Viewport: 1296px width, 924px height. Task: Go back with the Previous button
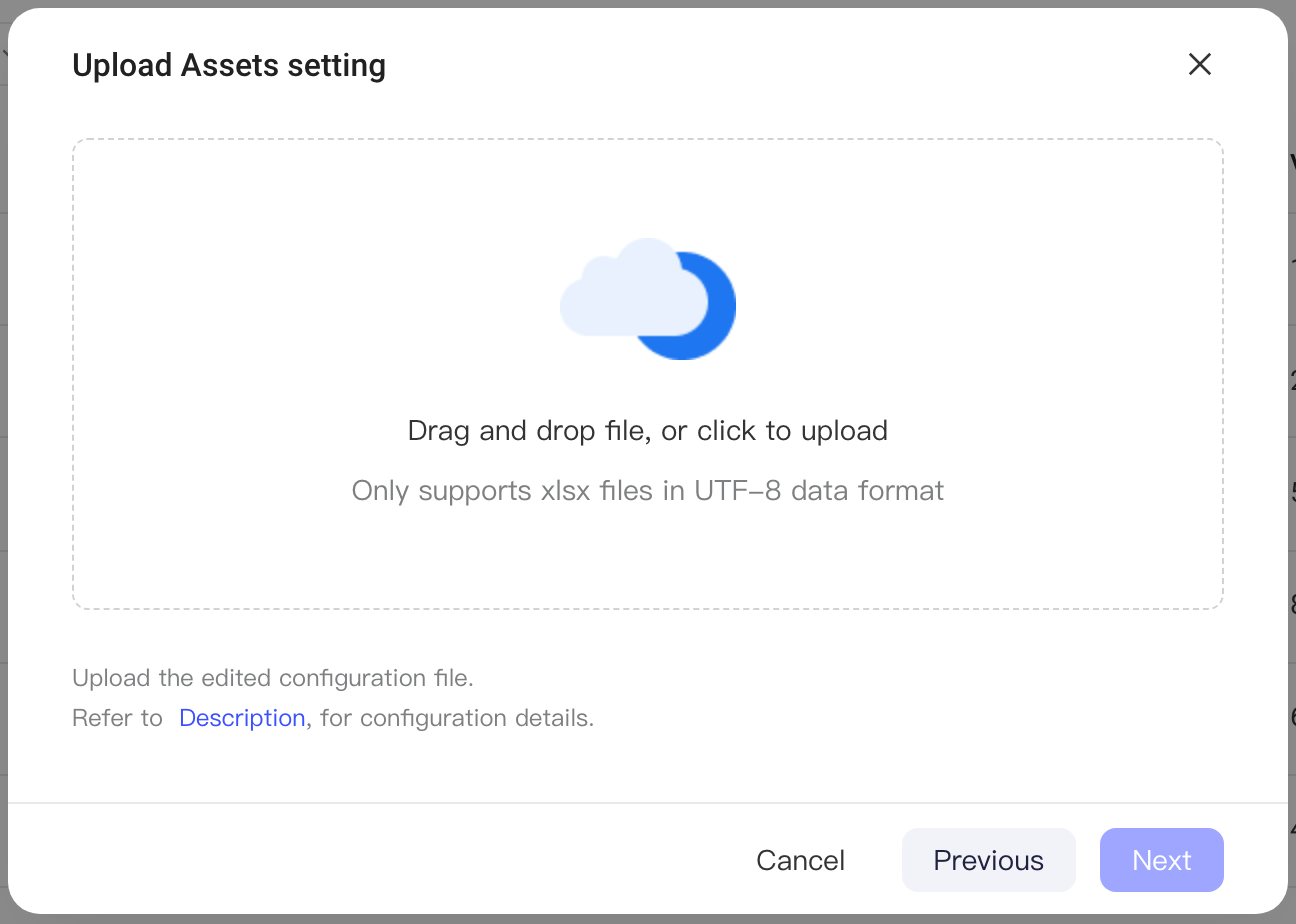(988, 860)
